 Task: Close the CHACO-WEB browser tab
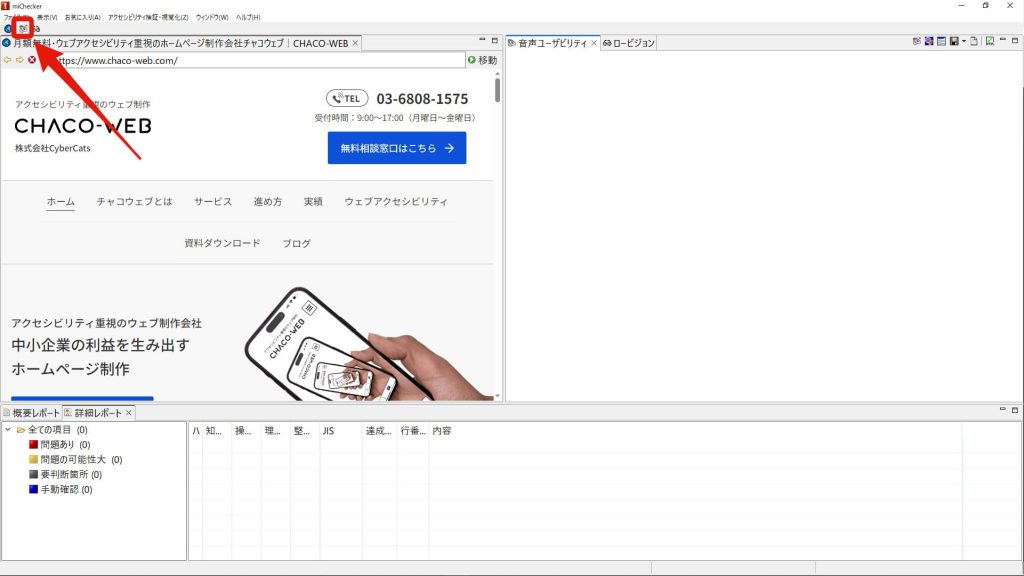pos(355,43)
